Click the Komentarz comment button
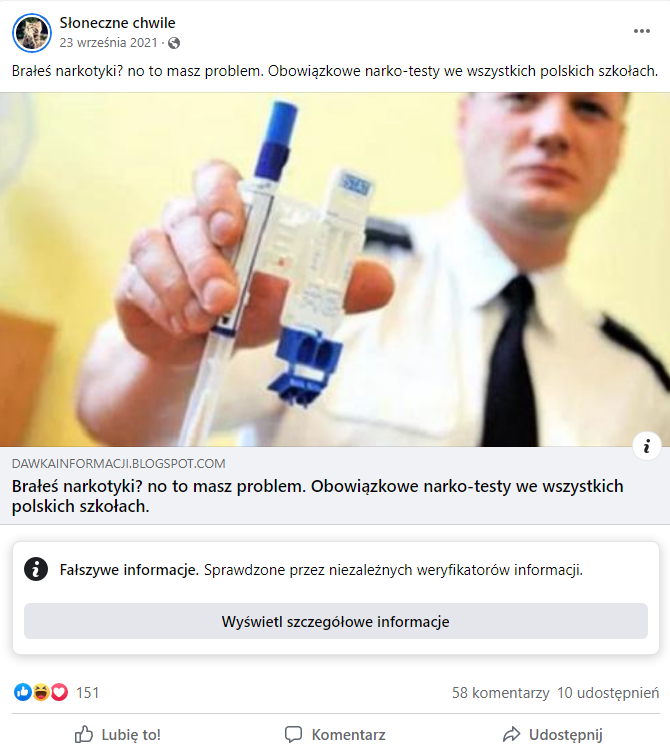Viewport: 670px width, 748px height. [335, 735]
